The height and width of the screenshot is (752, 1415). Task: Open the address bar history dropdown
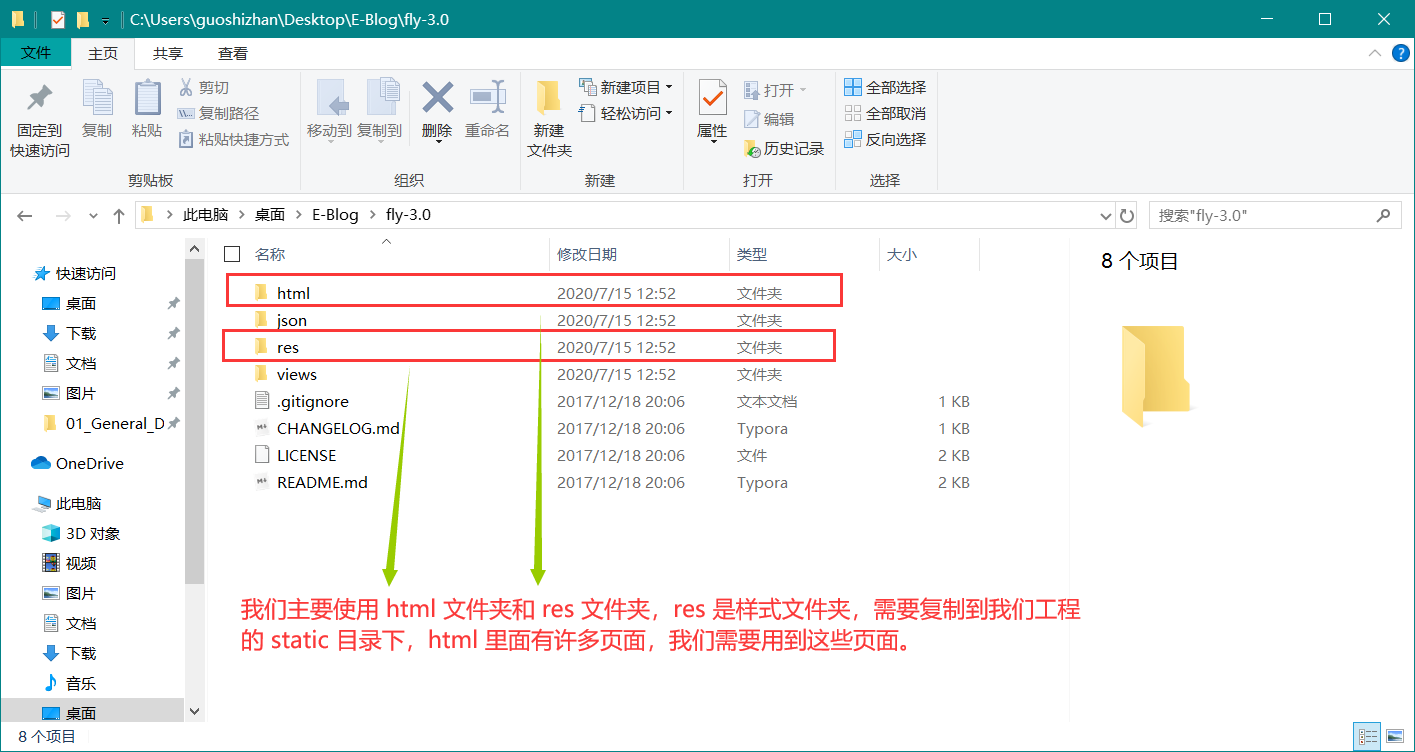pos(1106,215)
